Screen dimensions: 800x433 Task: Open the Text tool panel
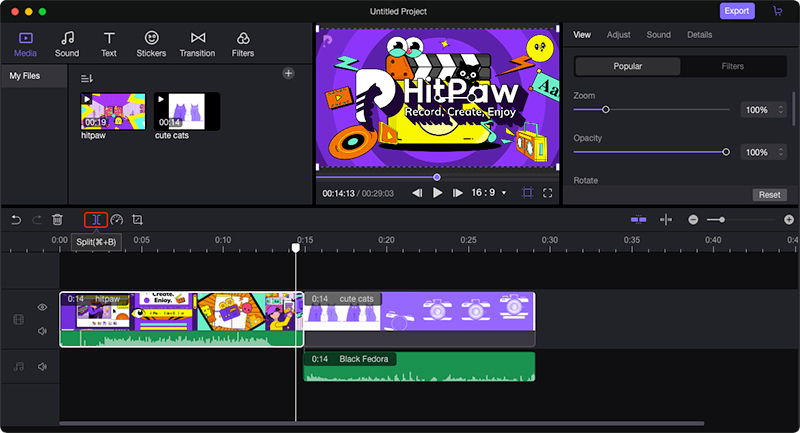[x=109, y=44]
